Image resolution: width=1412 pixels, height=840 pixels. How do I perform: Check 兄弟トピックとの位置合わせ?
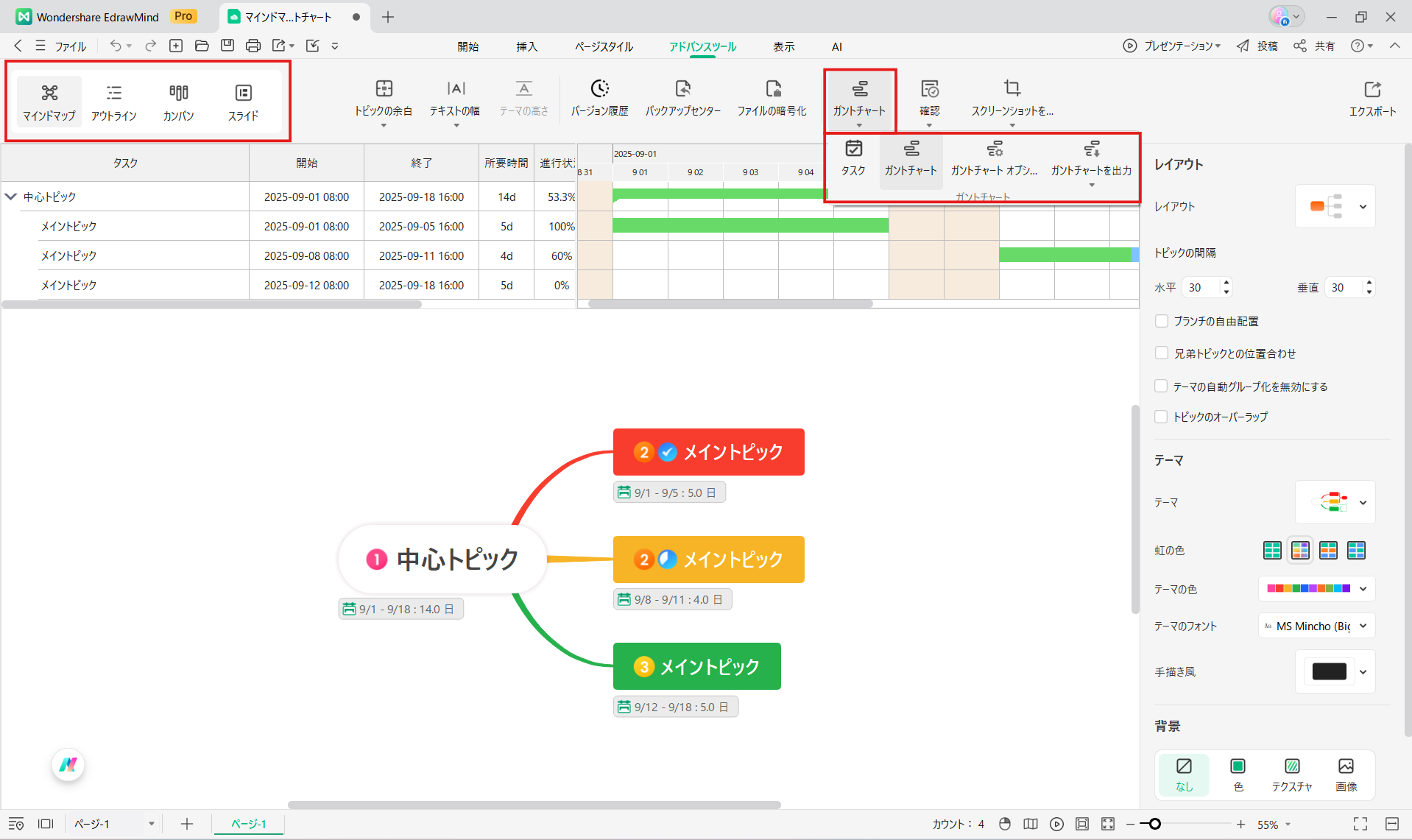pyautogui.click(x=1162, y=353)
